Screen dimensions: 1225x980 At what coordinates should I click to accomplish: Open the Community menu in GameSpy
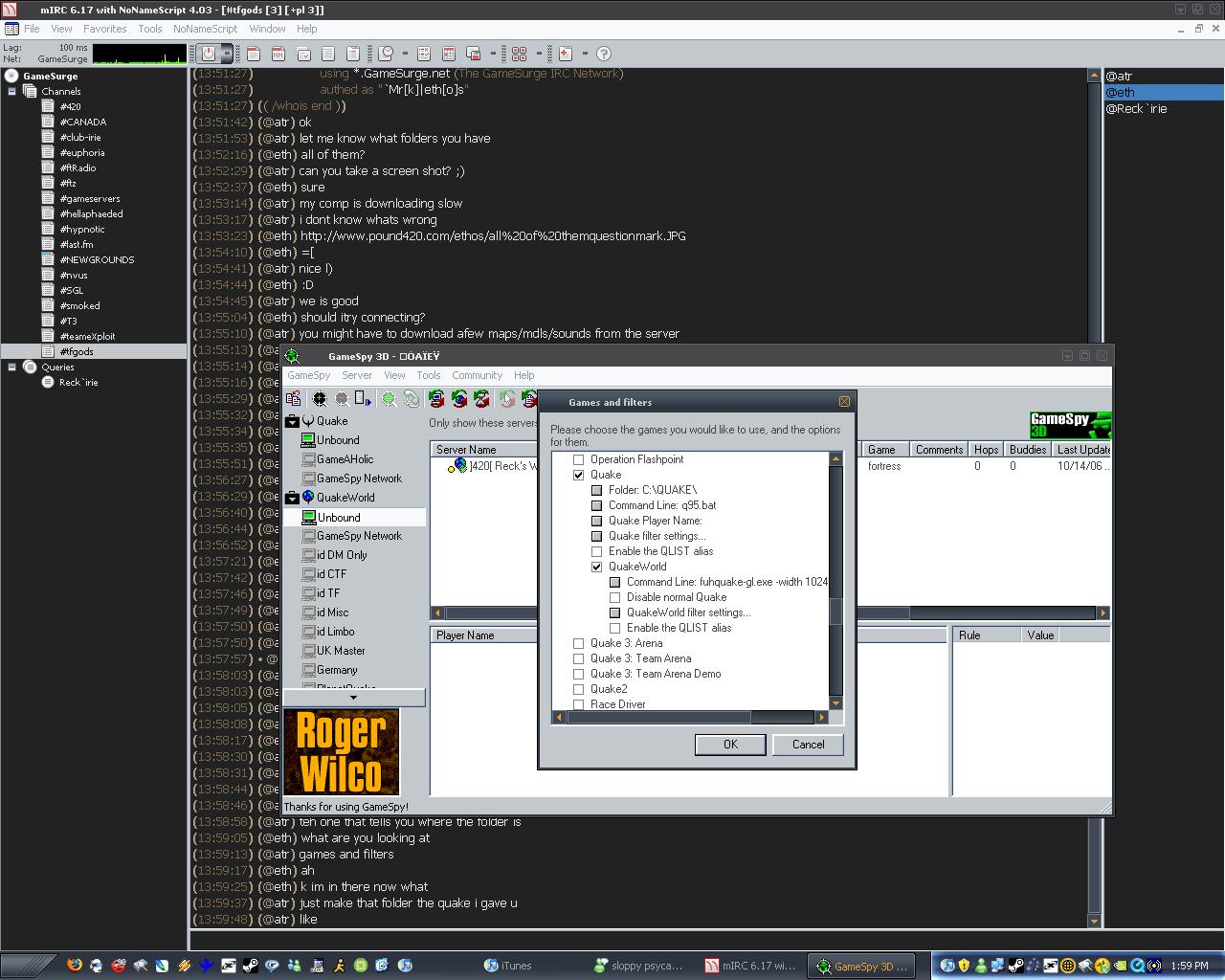click(477, 375)
